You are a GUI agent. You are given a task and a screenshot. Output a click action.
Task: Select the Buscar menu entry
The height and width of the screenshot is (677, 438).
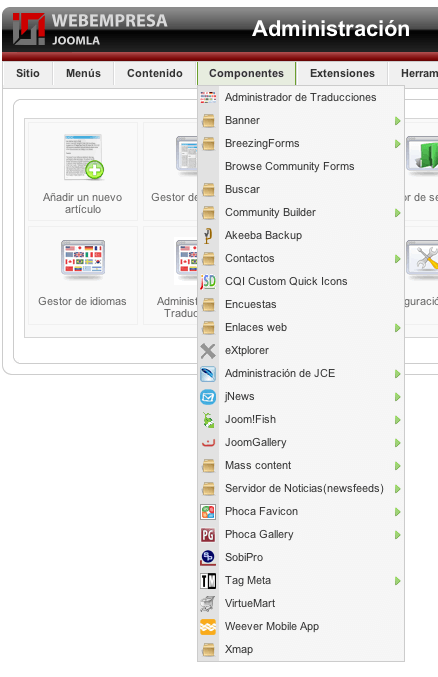point(301,190)
